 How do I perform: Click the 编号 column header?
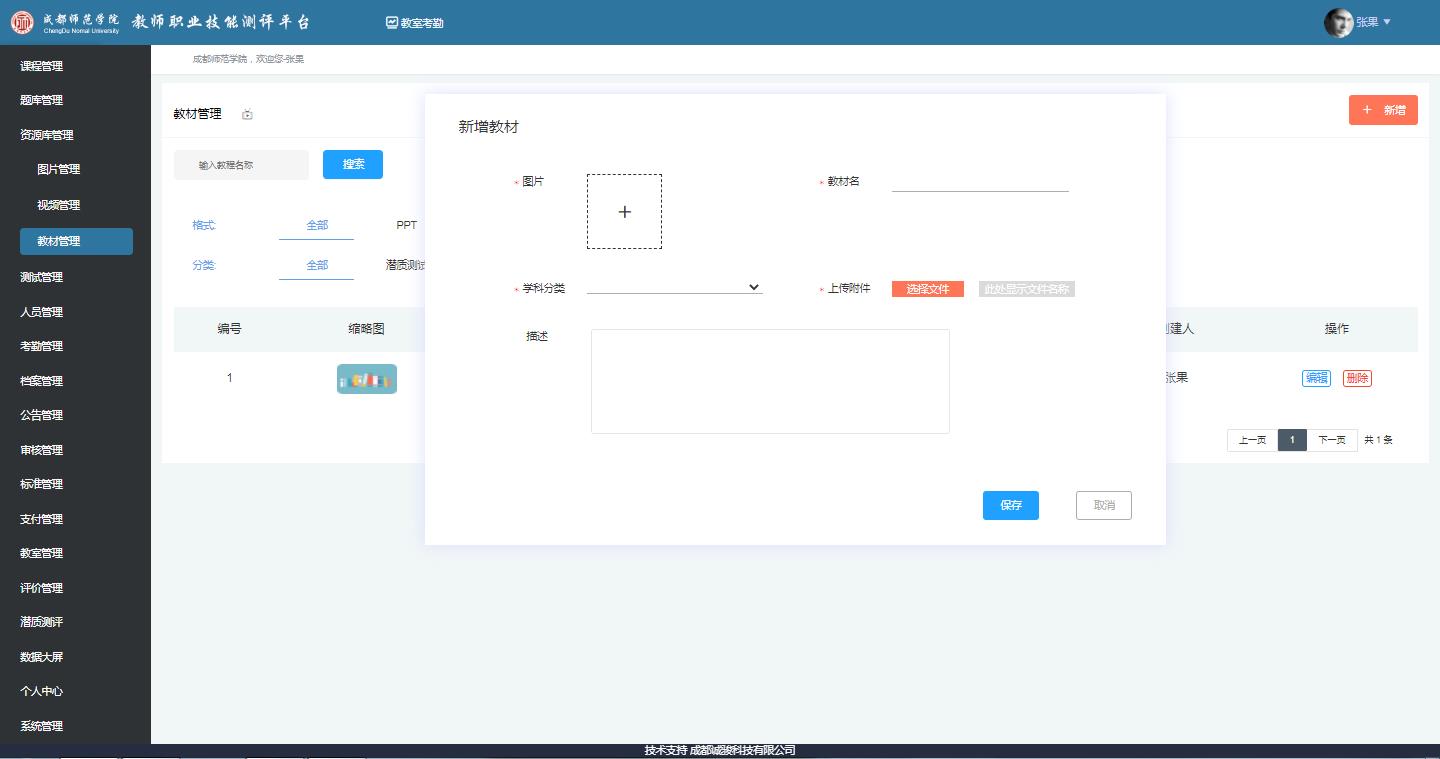coord(229,329)
